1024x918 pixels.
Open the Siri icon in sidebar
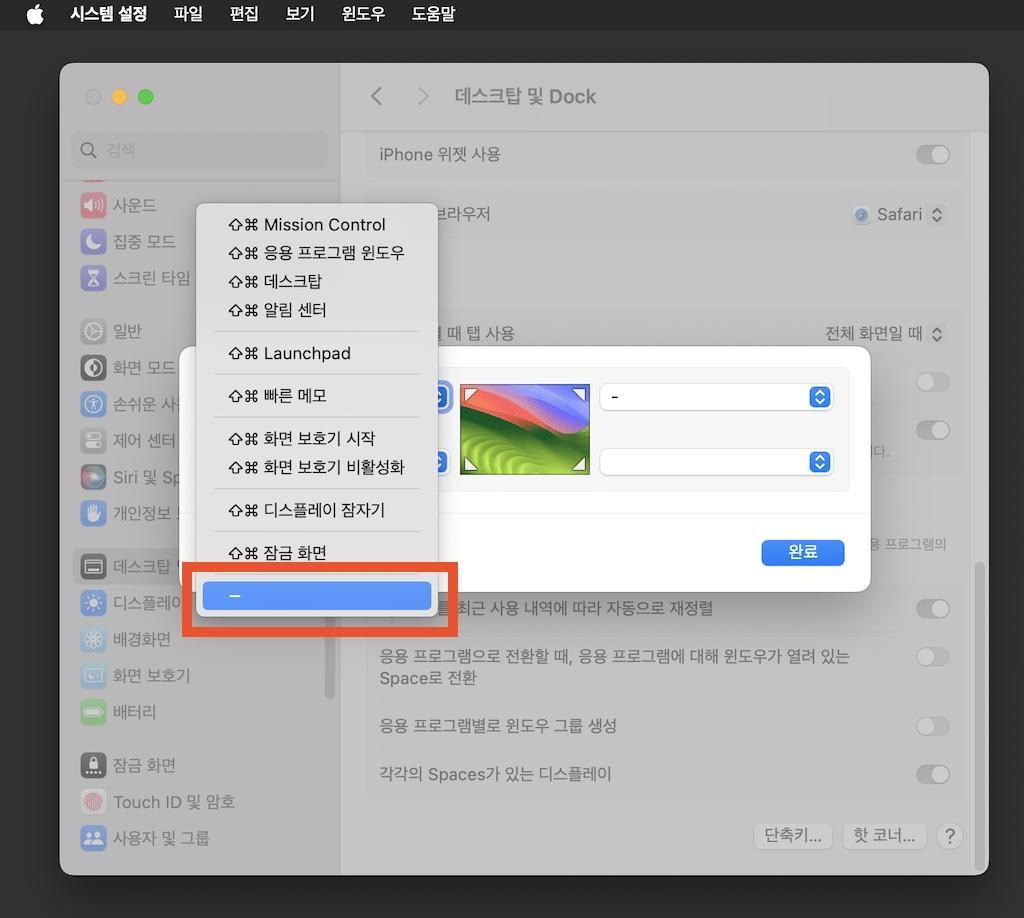(93, 477)
